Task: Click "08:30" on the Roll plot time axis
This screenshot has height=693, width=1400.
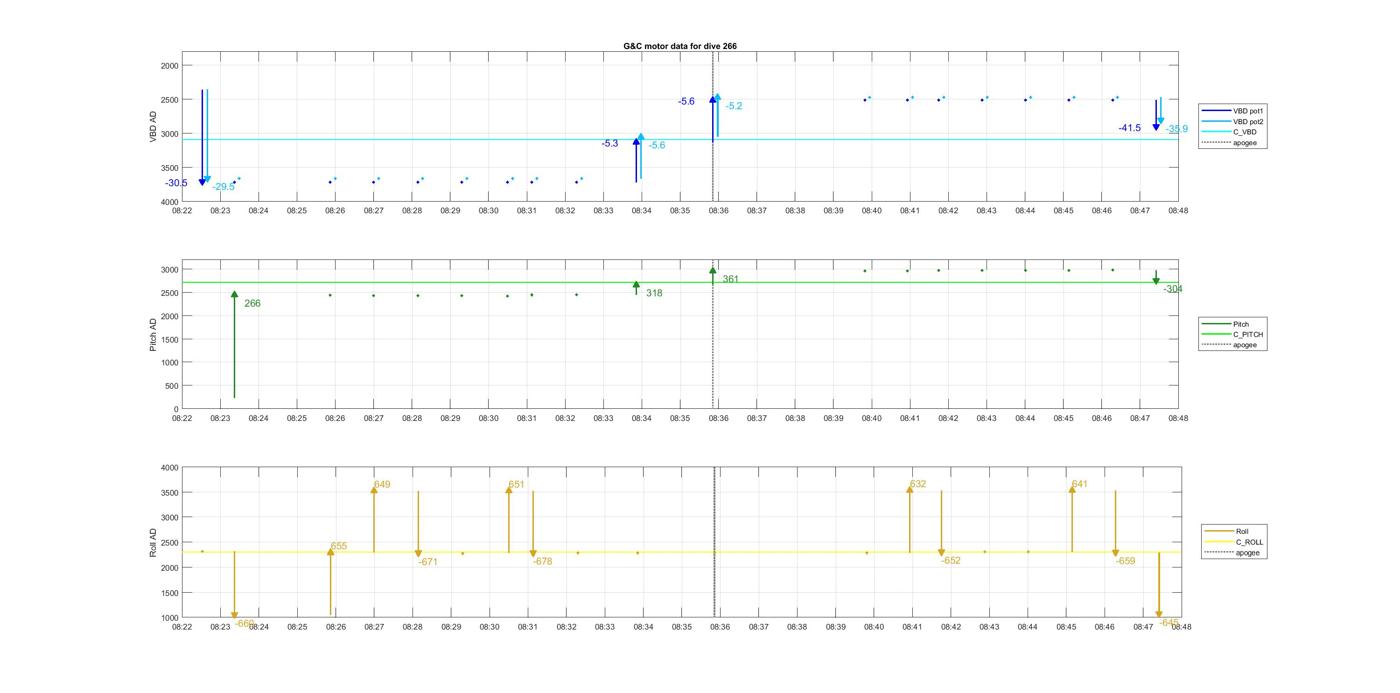Action: click(489, 627)
